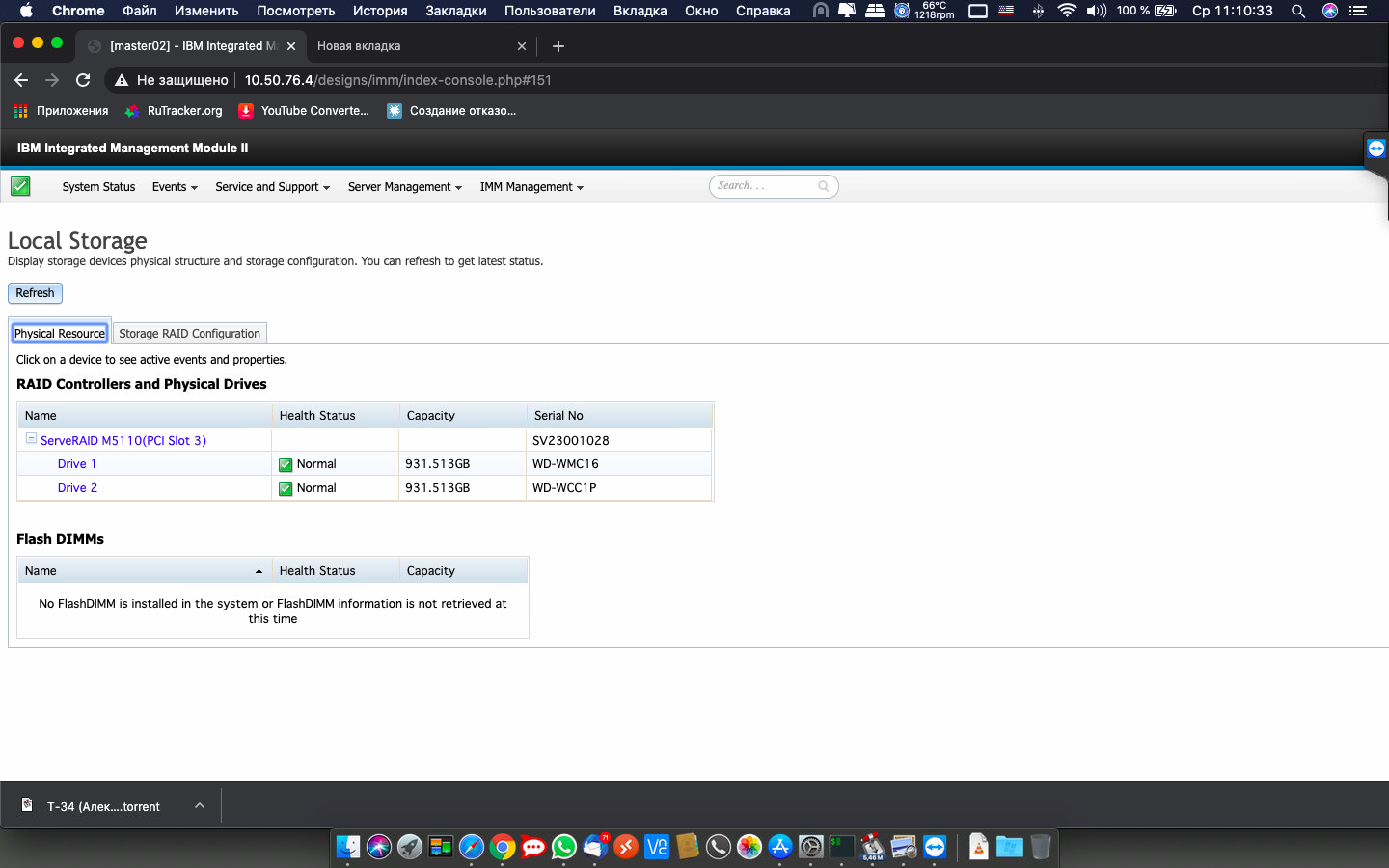Open the Справка menu in menu bar
Screen dimensions: 1389x868
point(763,11)
